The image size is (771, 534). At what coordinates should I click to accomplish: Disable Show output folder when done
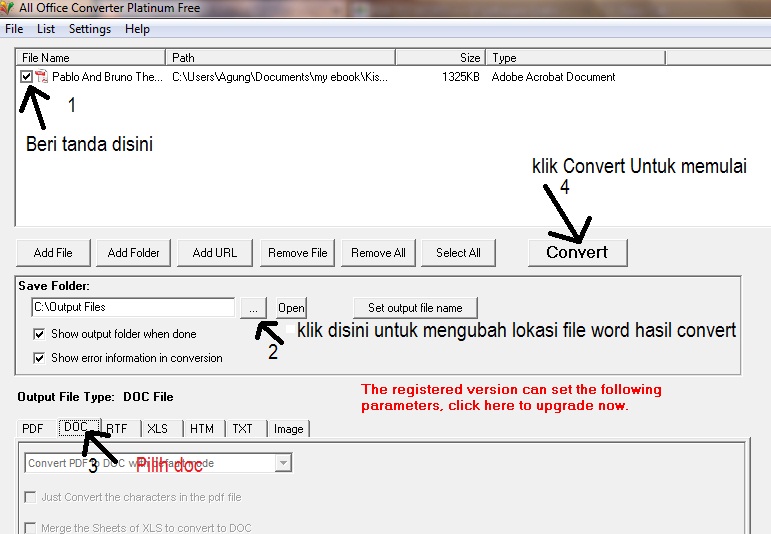coord(39,334)
